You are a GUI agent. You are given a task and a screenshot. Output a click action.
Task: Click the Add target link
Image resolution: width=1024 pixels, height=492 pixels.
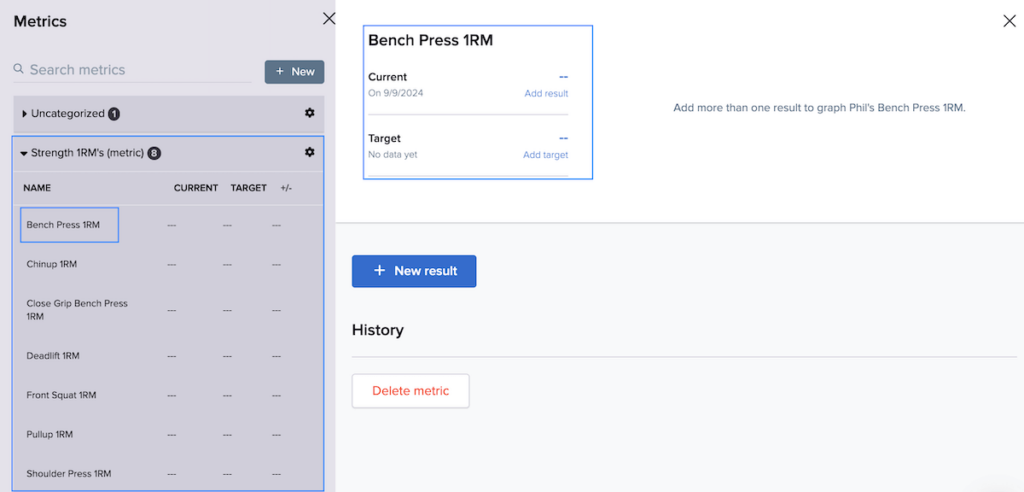pos(545,155)
